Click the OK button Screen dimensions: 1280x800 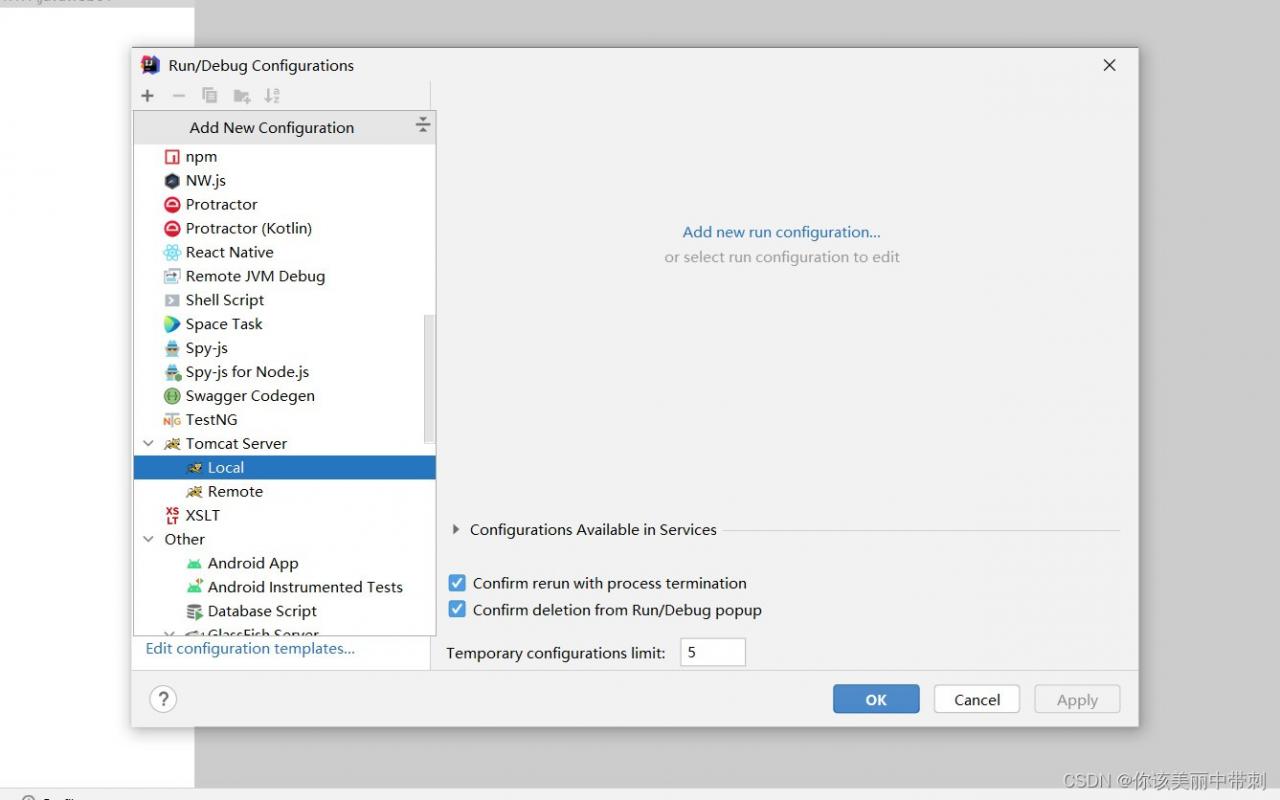point(876,699)
